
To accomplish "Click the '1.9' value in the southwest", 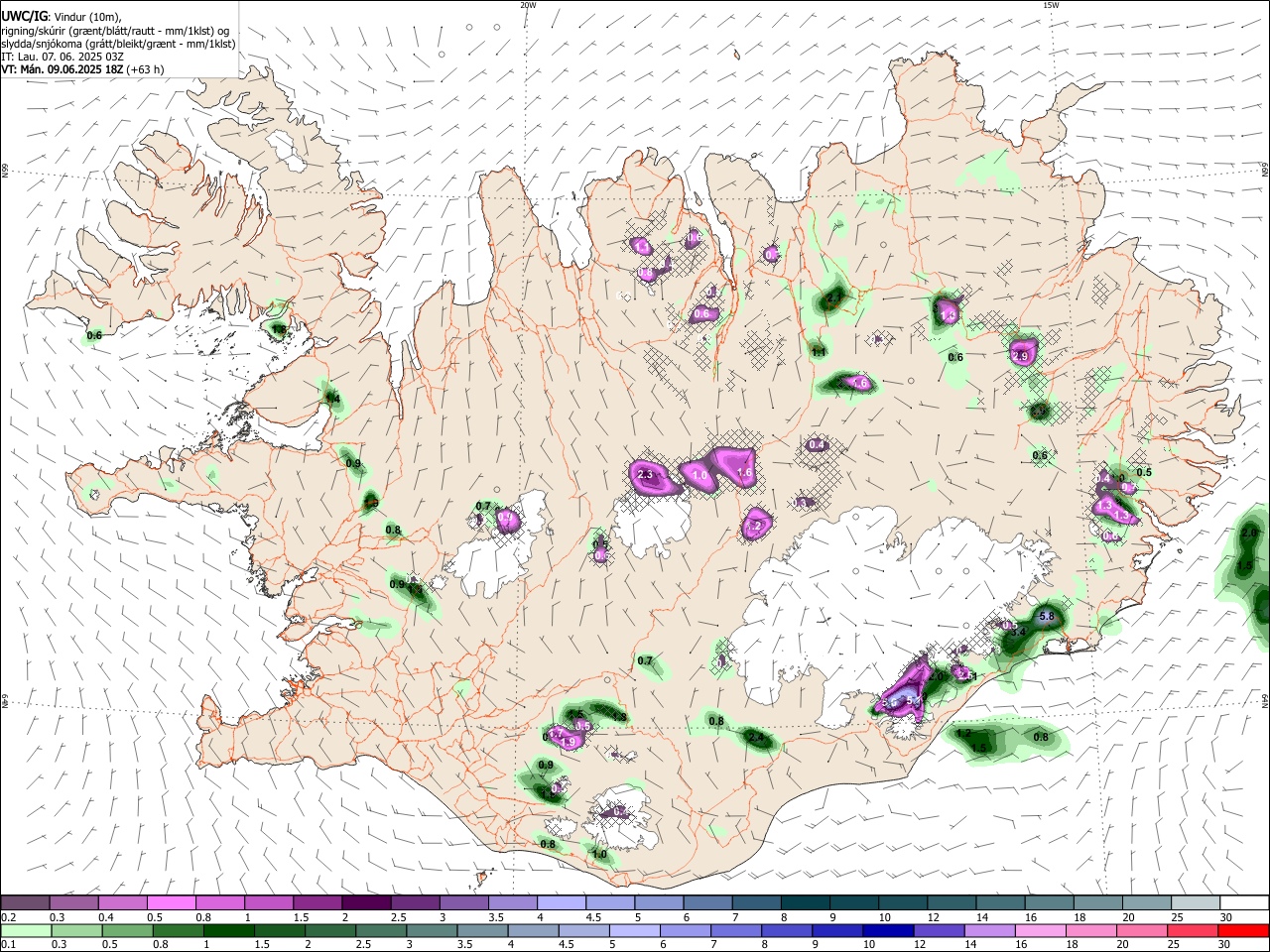I will point(569,742).
